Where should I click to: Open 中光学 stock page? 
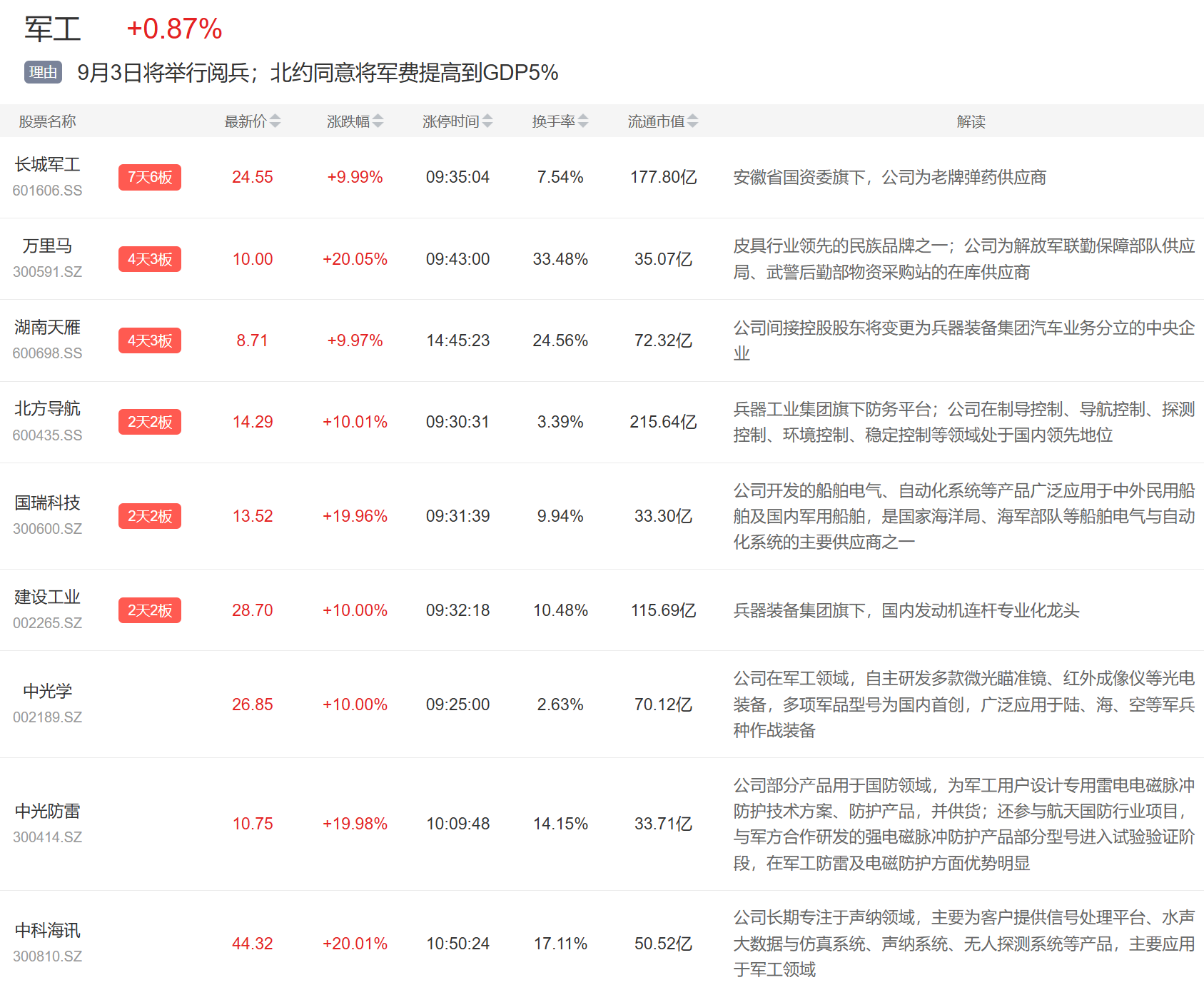(x=47, y=692)
